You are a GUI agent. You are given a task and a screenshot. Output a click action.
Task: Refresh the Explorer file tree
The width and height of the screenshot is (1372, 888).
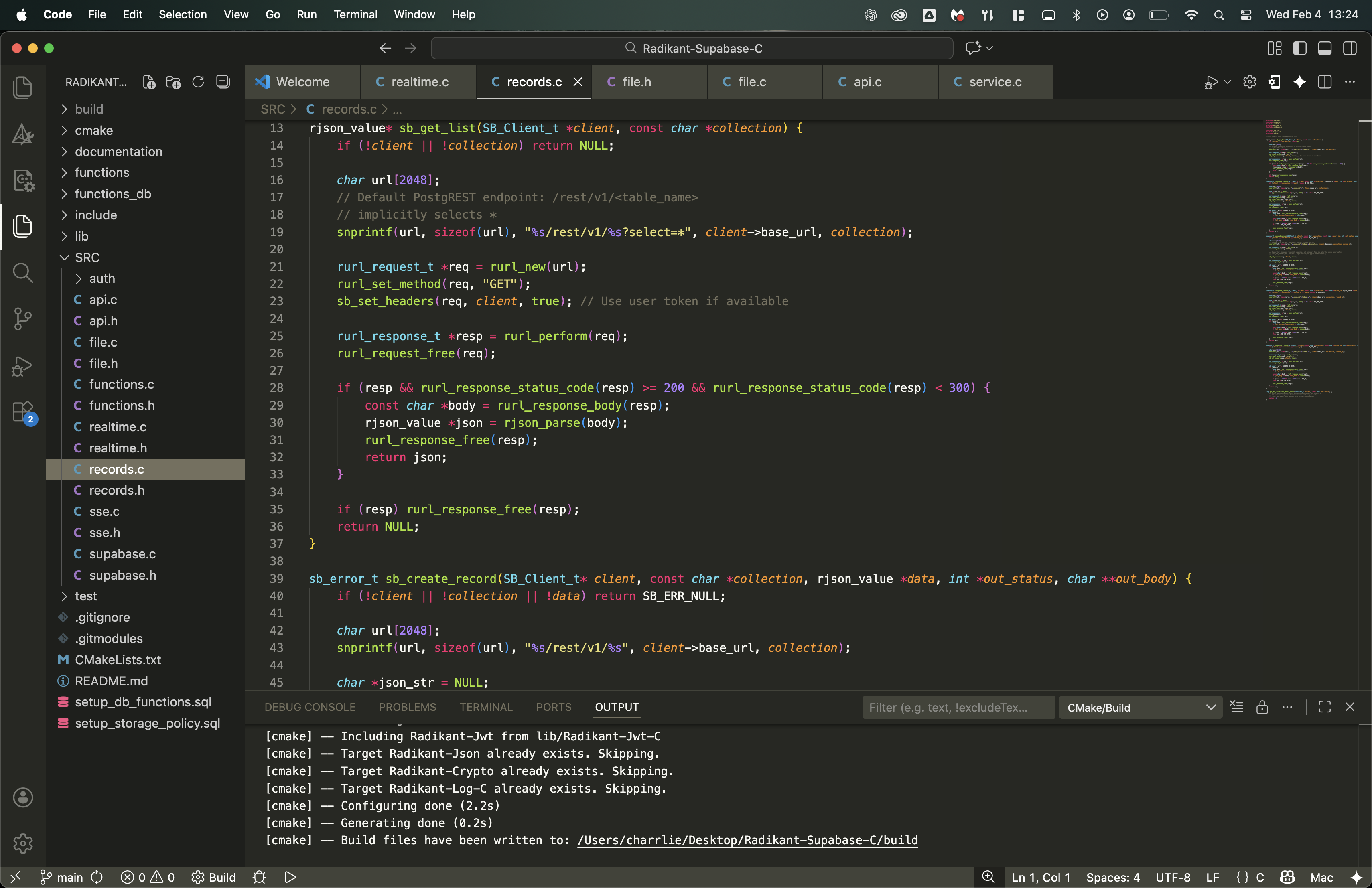[198, 82]
